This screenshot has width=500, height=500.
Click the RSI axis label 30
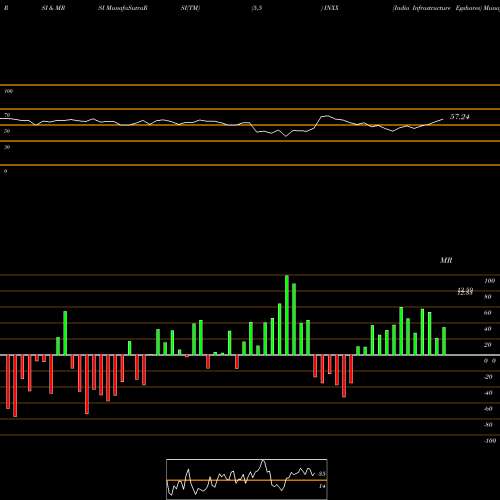7,147
